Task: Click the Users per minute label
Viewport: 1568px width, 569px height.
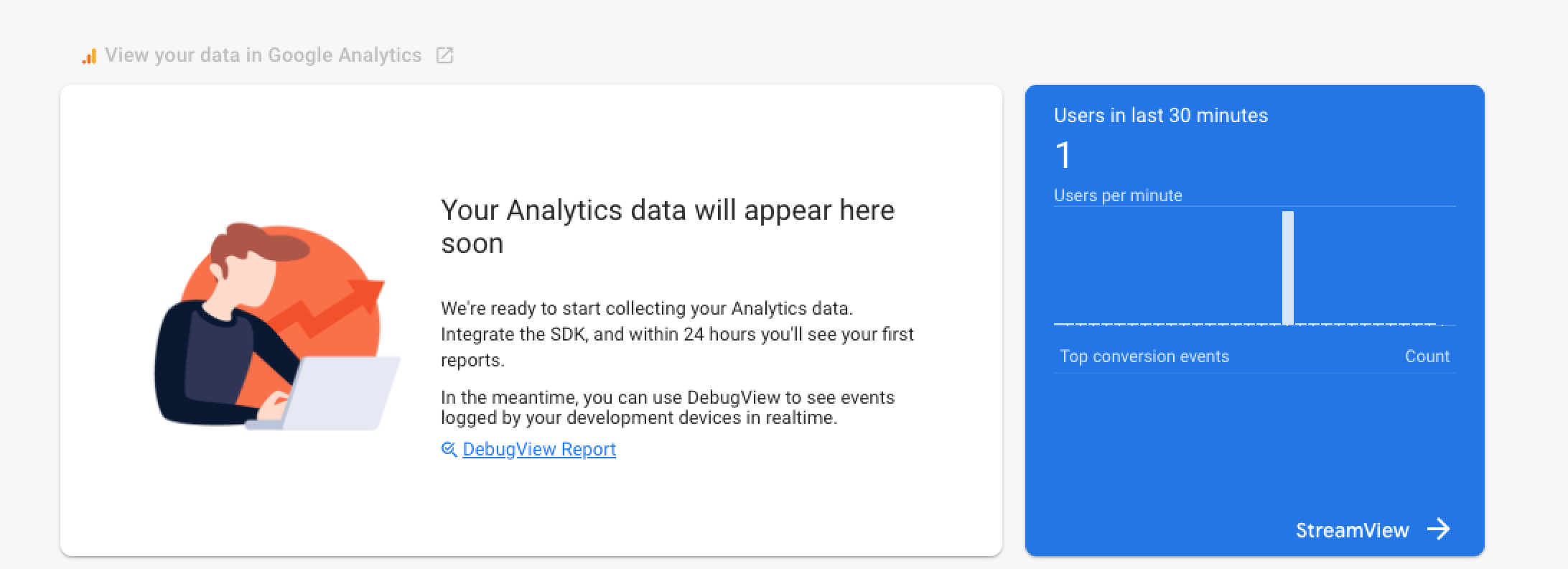Action: (1117, 195)
